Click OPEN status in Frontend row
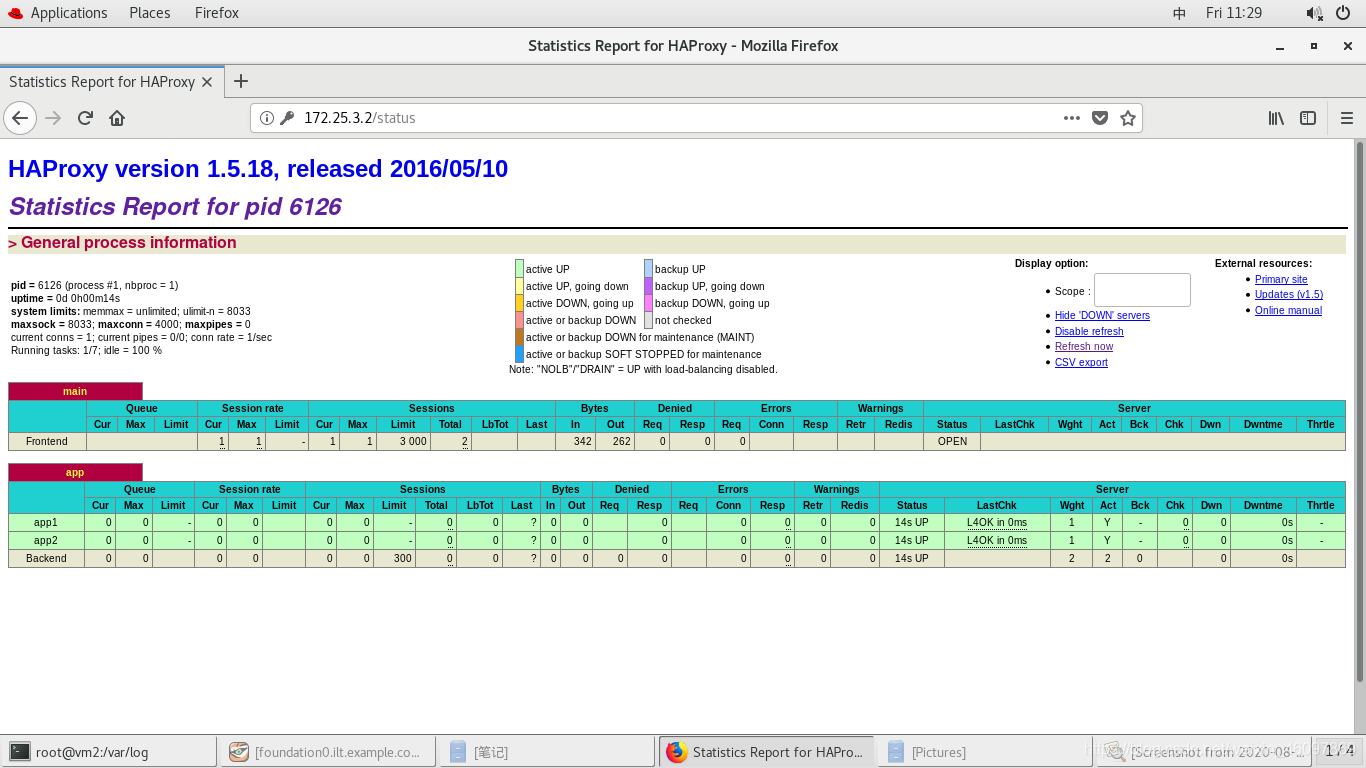Image resolution: width=1366 pixels, height=768 pixels. 952,441
